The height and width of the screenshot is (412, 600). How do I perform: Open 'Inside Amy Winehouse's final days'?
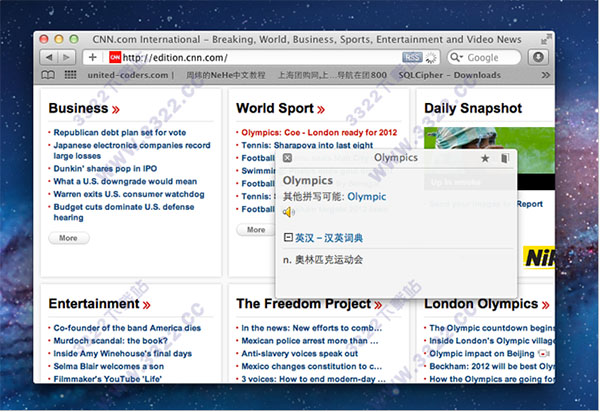pos(122,353)
